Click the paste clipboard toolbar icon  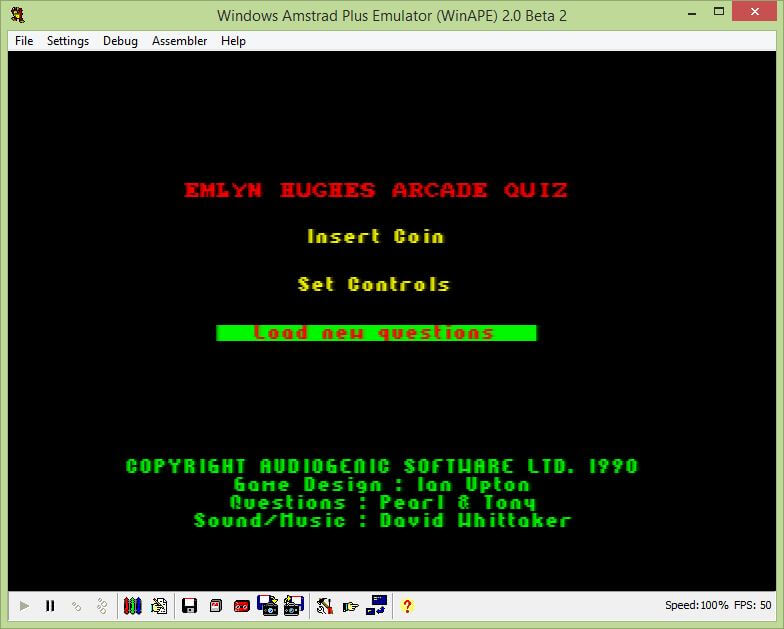pyautogui.click(x=159, y=606)
